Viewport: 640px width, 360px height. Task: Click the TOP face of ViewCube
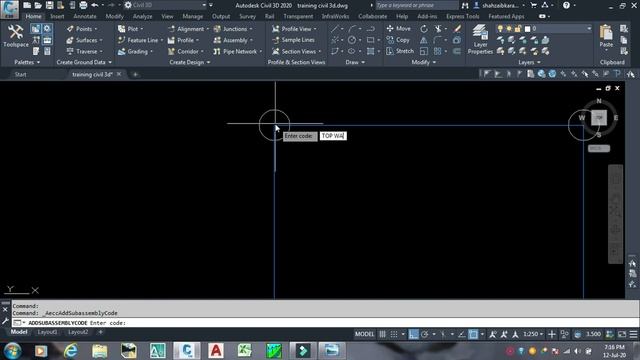click(599, 118)
